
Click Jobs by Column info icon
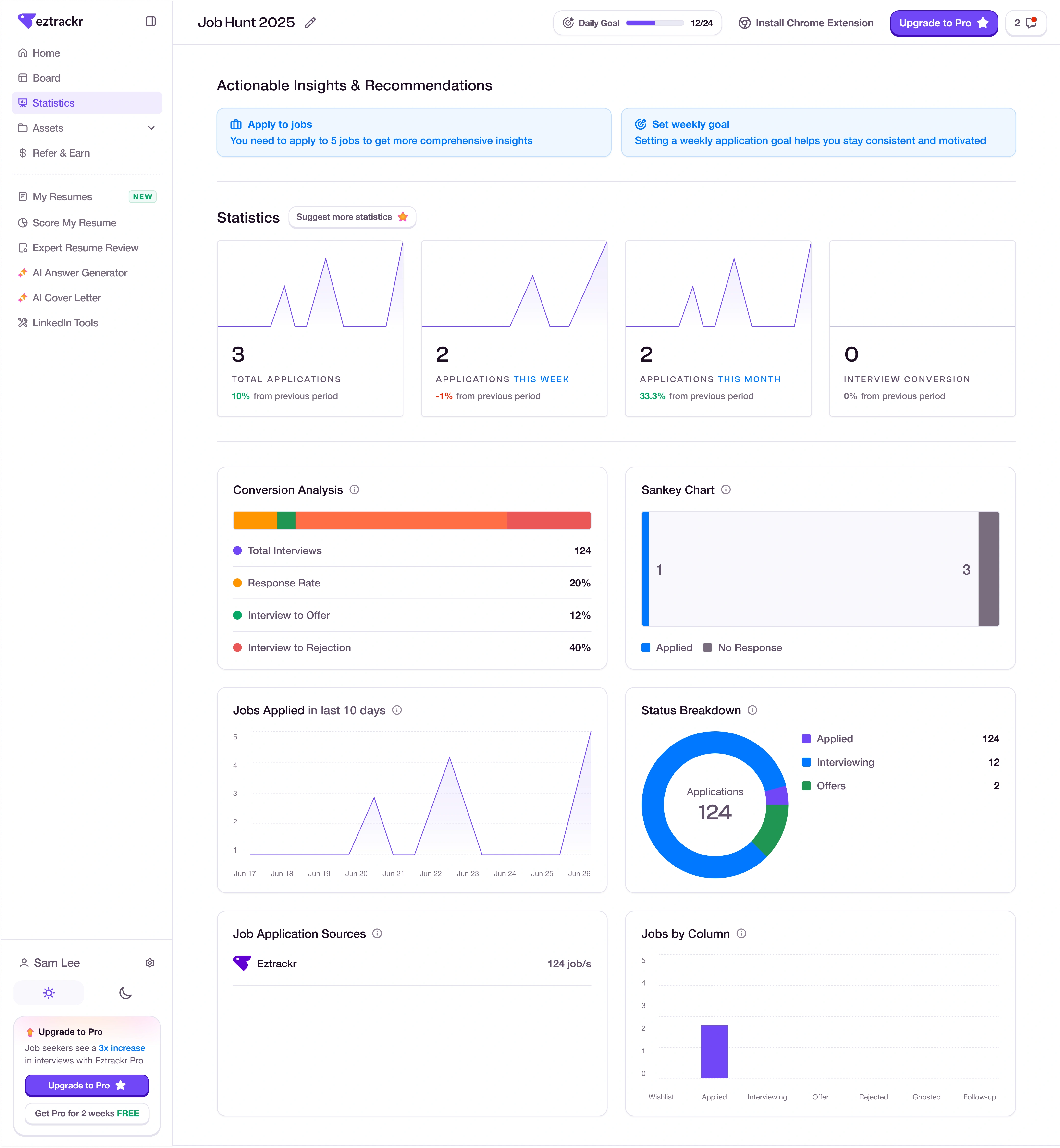[x=741, y=934]
